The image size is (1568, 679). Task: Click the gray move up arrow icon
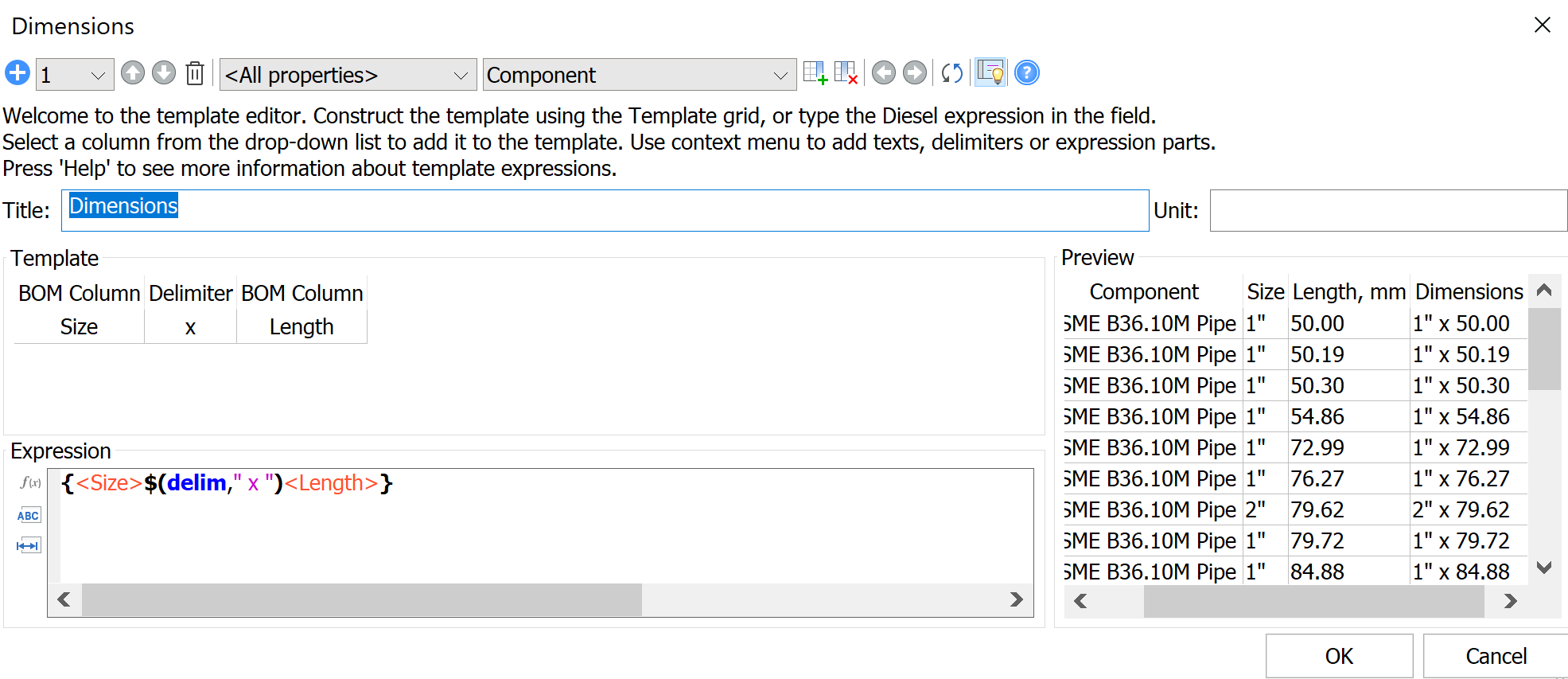pyautogui.click(x=133, y=73)
